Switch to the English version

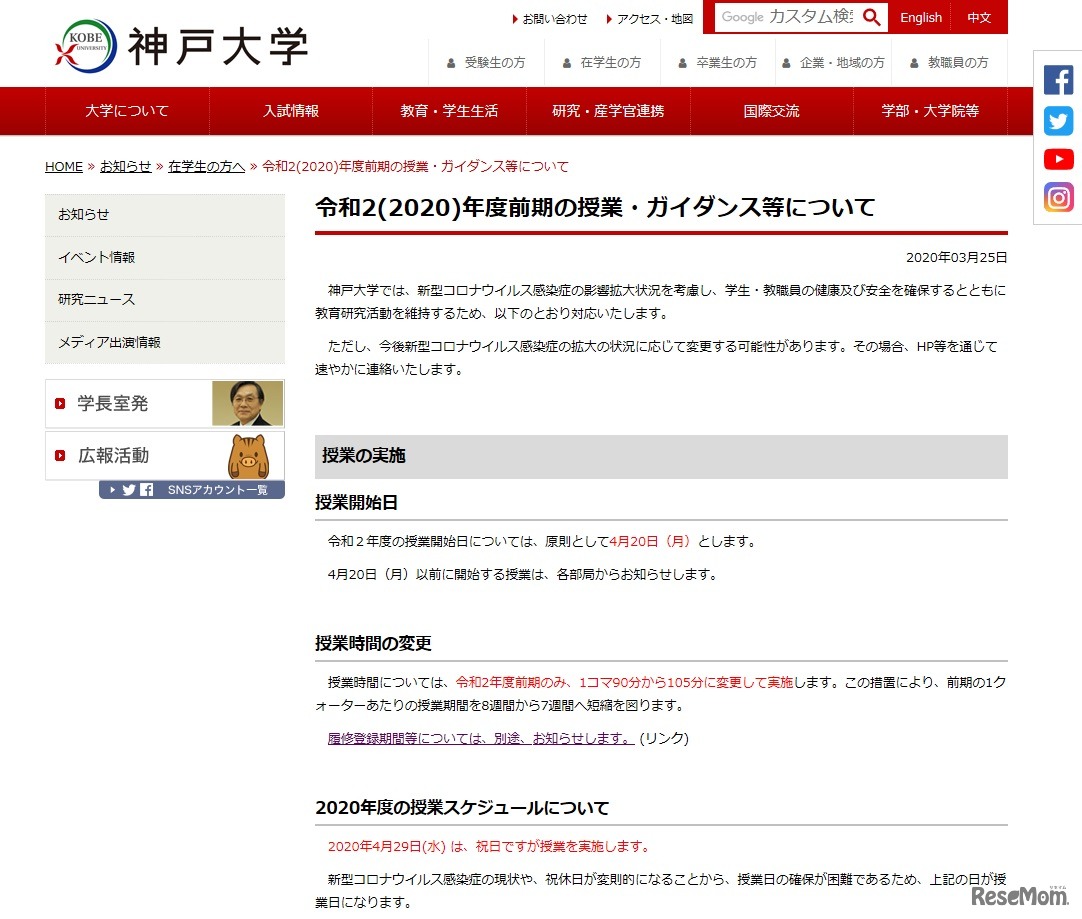coord(920,17)
